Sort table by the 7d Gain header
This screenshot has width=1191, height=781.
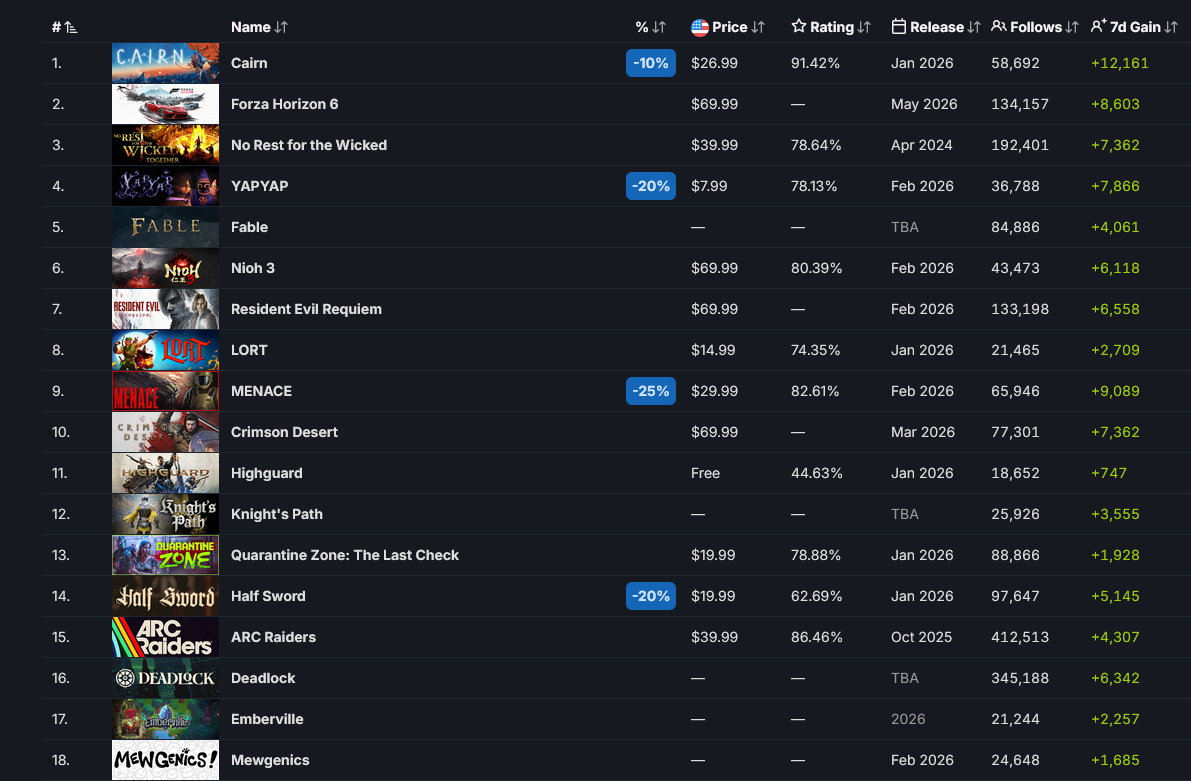[x=1134, y=27]
